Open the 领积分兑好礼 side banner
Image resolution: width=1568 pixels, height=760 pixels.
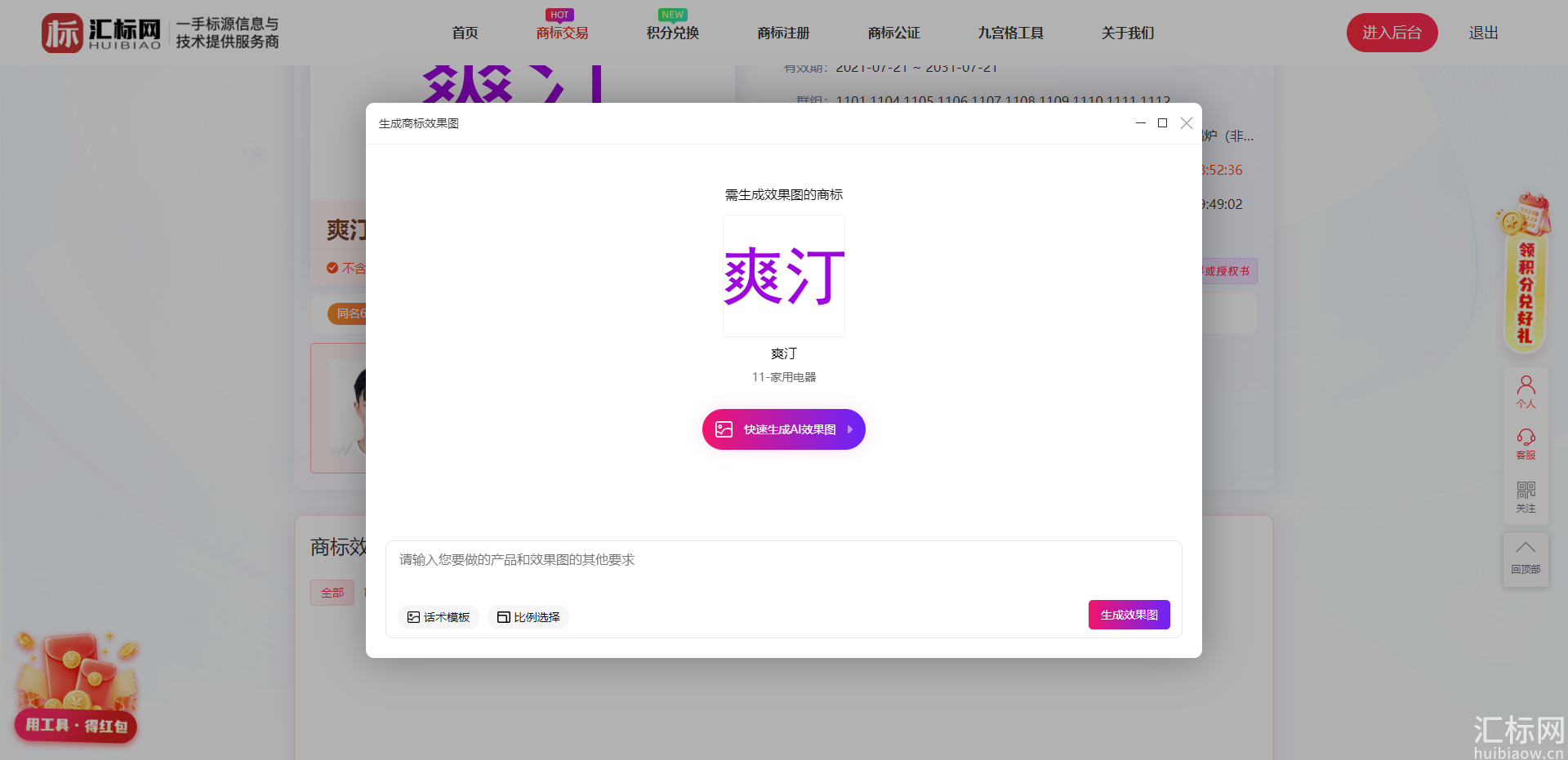pos(1524,273)
